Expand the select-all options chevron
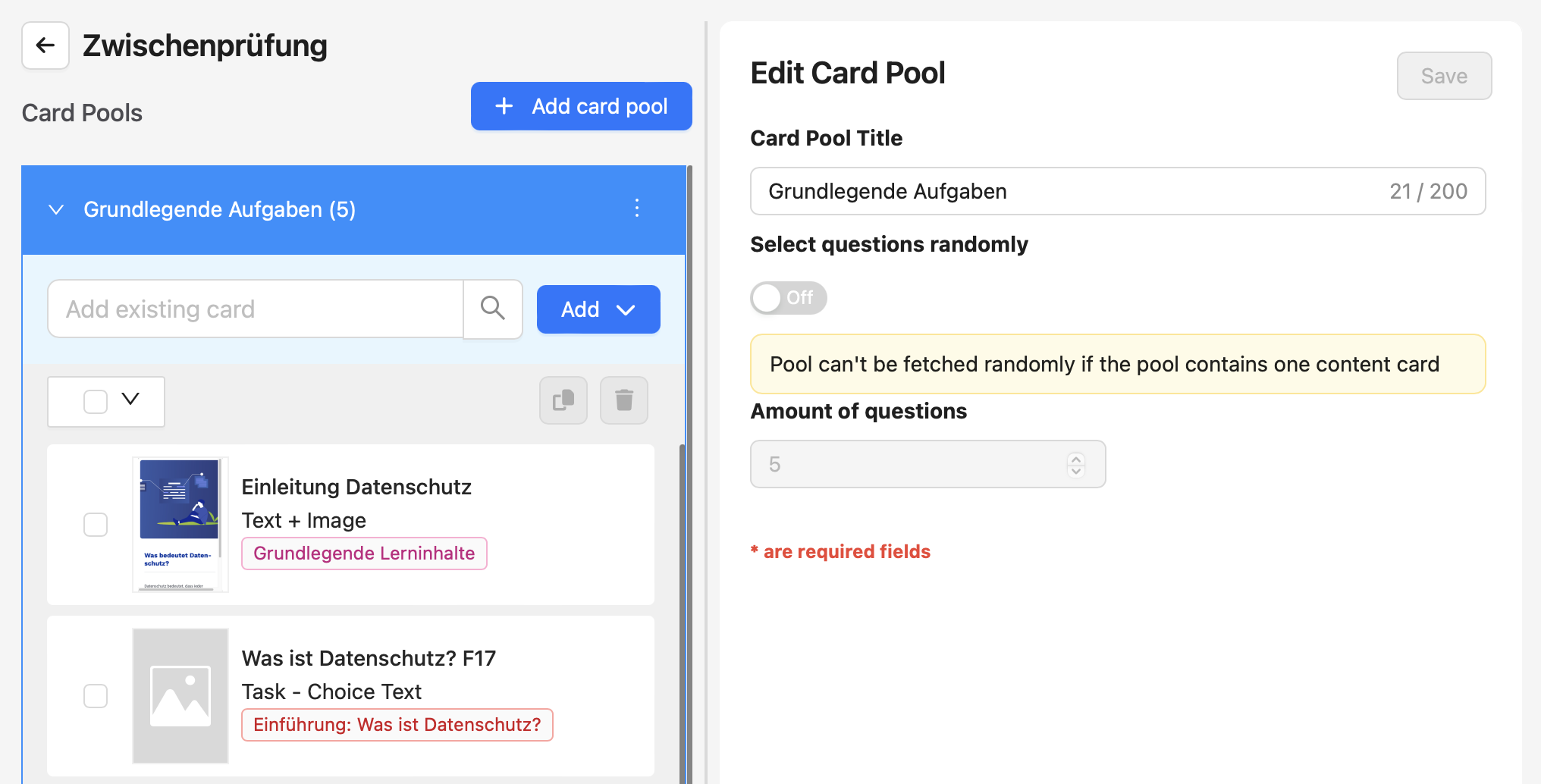1541x784 pixels. pos(130,399)
